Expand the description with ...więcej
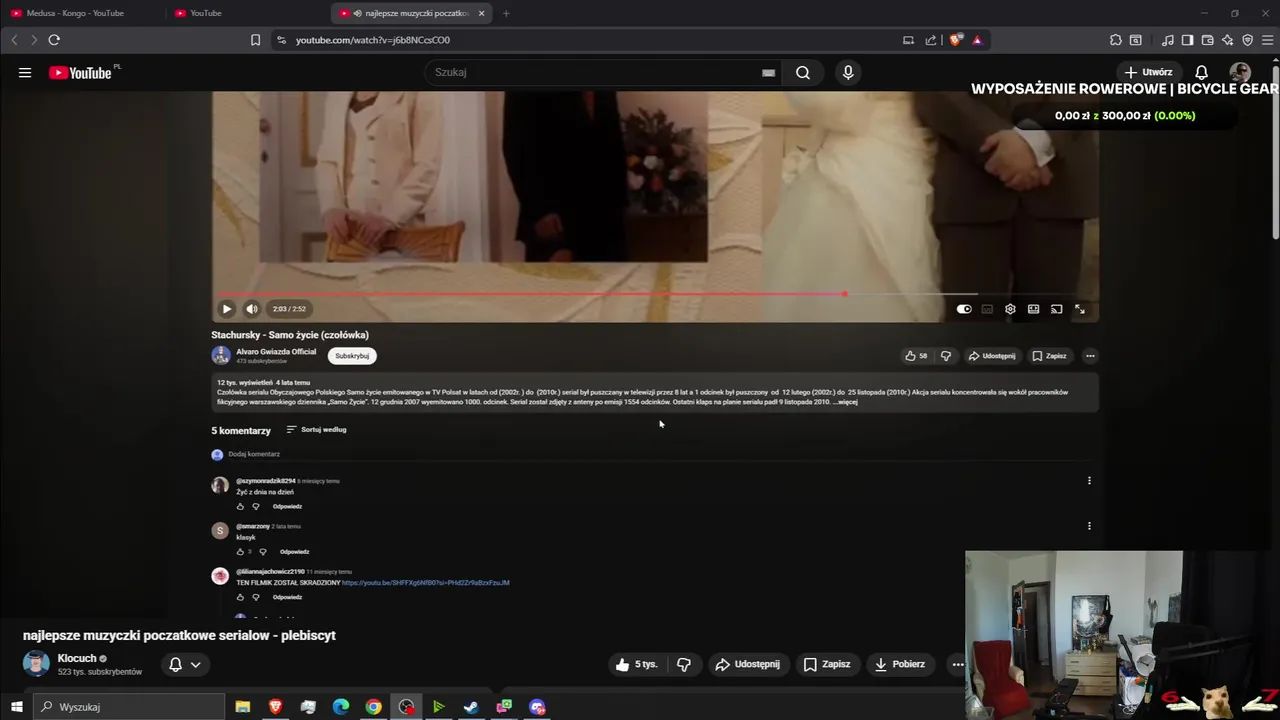Viewport: 1280px width, 720px height. [x=846, y=402]
